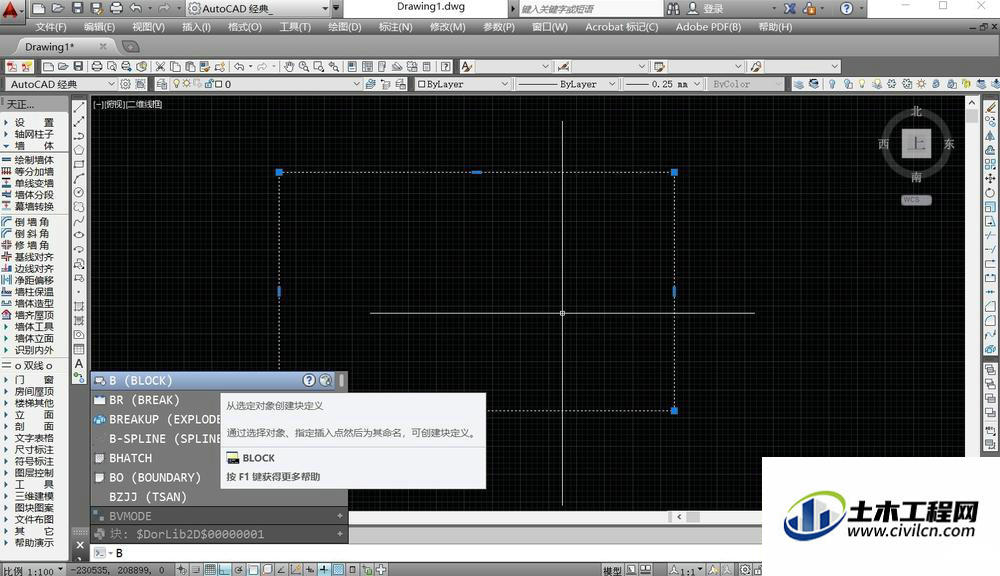
Task: Click the Open folder icon in quick access
Action: tap(57, 8)
